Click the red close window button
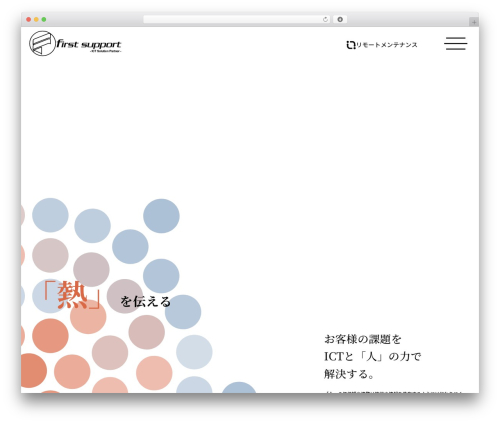Screen dimensions: 500x423 [x=29, y=19]
